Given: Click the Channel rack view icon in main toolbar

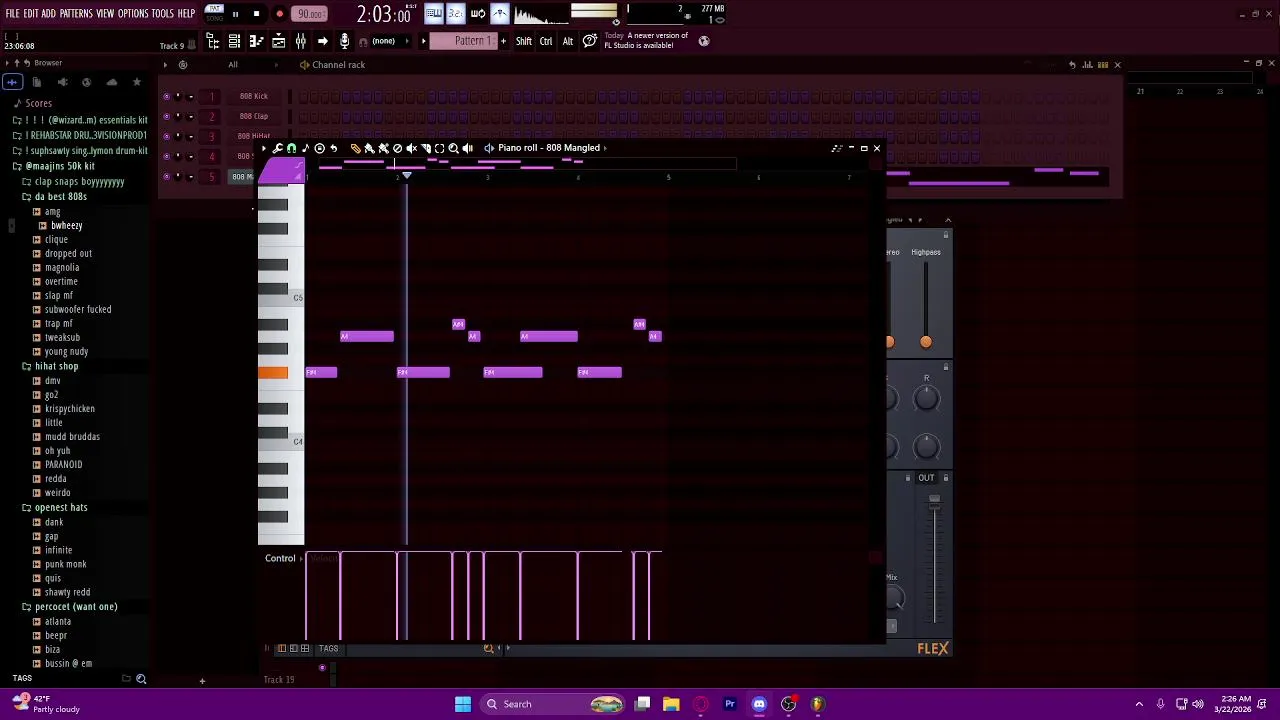Looking at the screenshot, I should [x=234, y=41].
